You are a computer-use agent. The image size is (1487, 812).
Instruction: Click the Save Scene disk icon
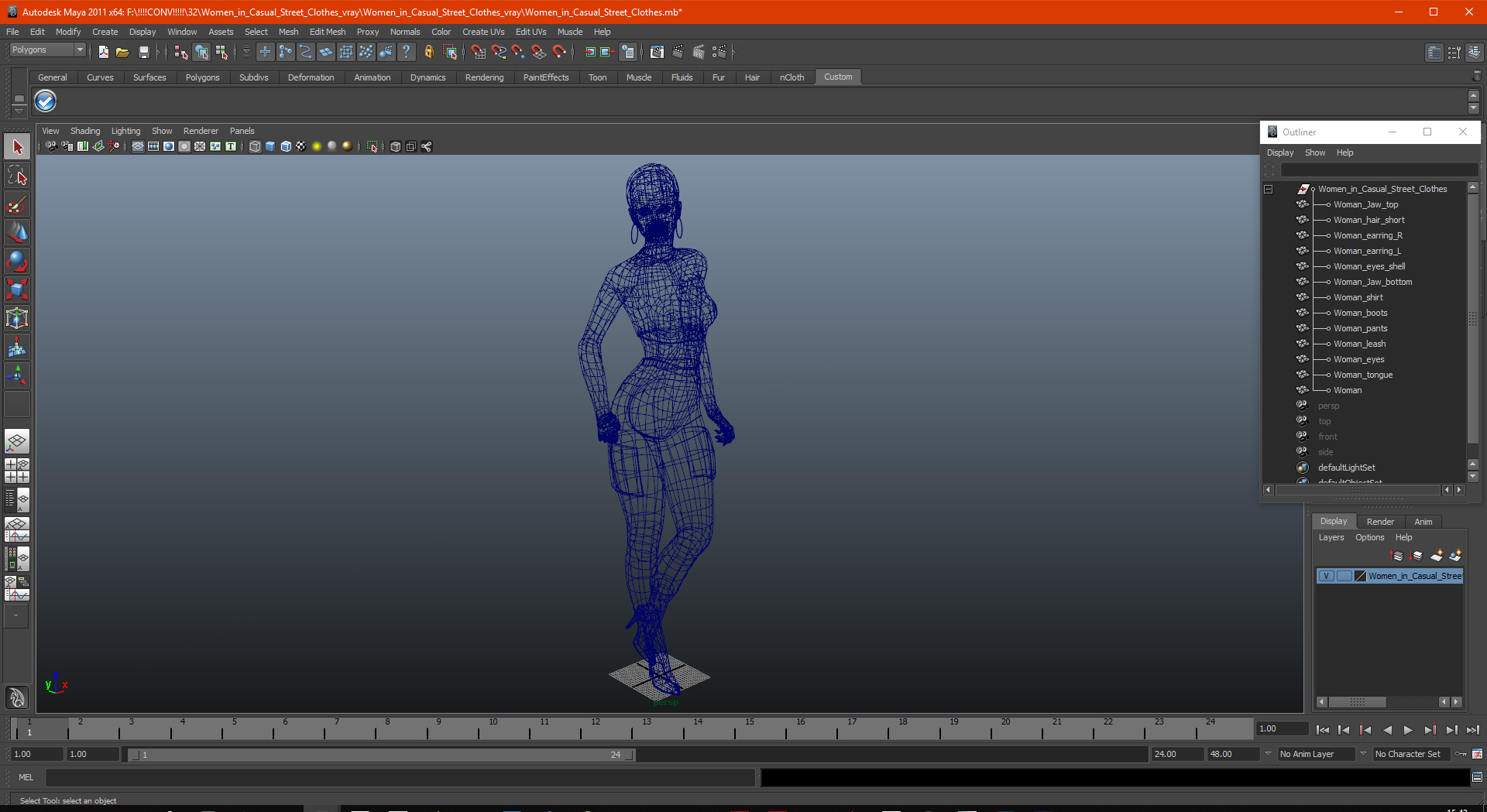pyautogui.click(x=143, y=52)
